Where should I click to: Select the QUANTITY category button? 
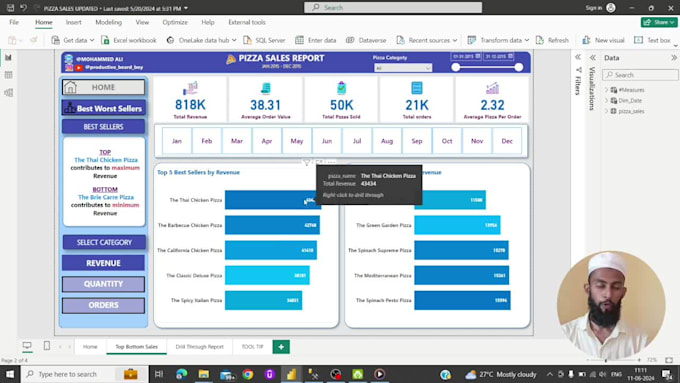coord(103,284)
